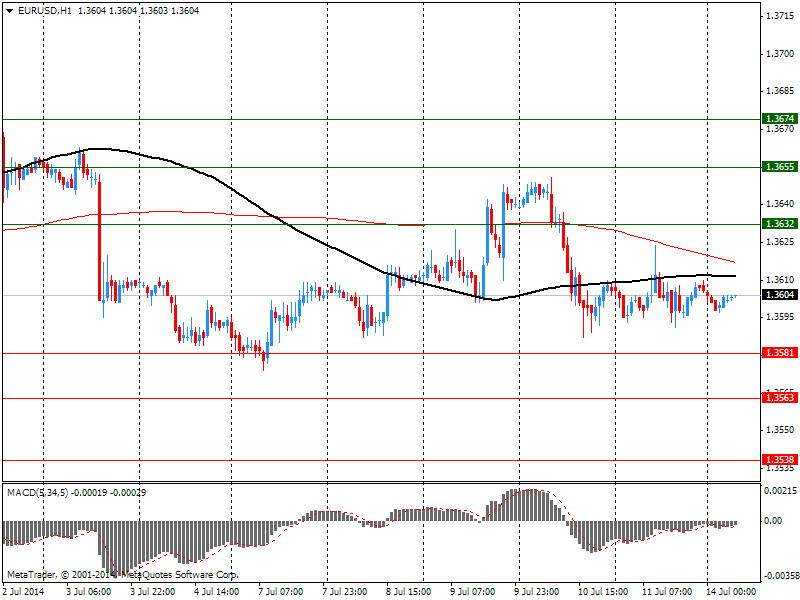
Task: Click the 1.3604 current price tag
Action: coord(780,294)
